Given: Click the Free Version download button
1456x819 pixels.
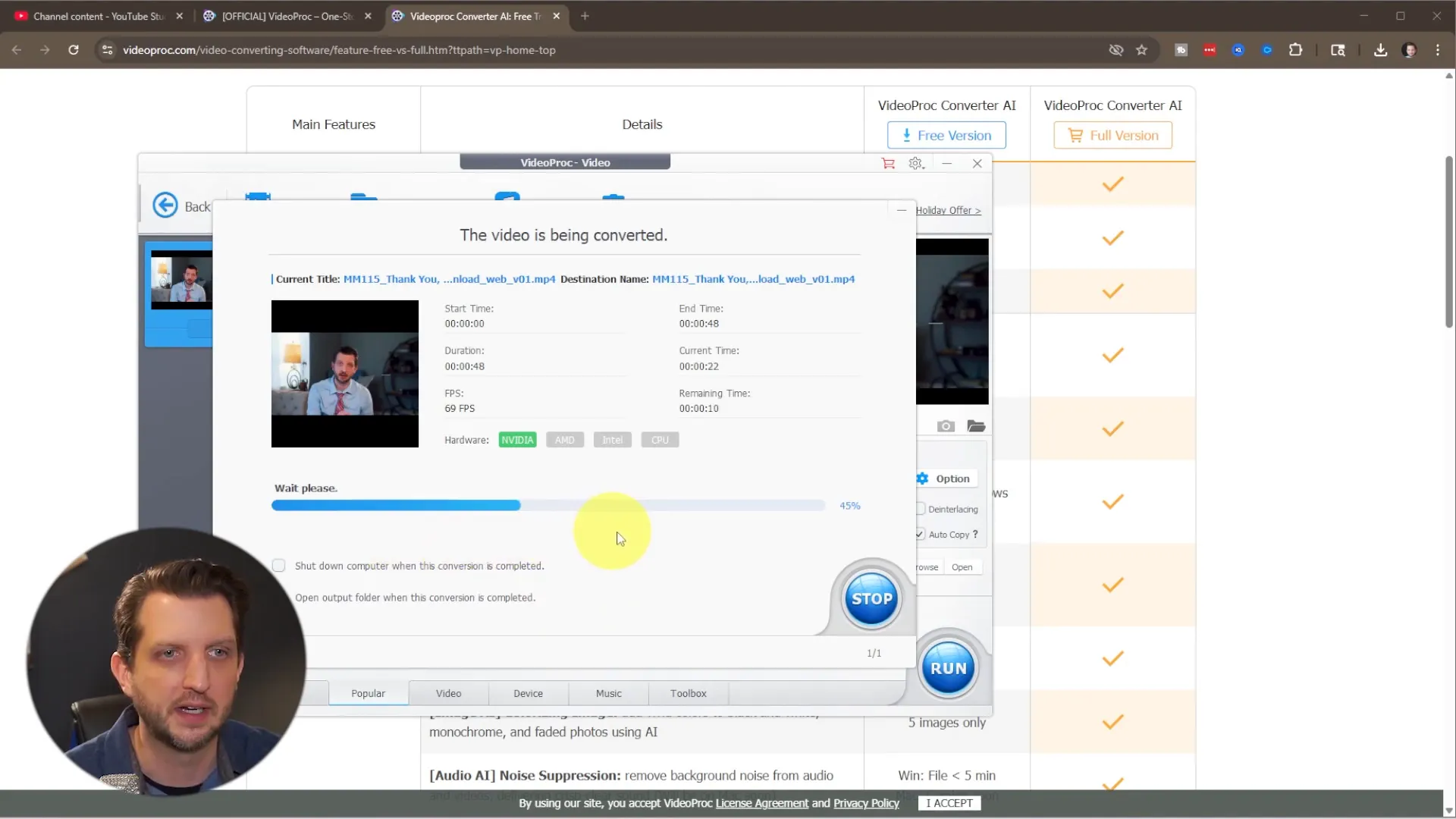Looking at the screenshot, I should (946, 135).
